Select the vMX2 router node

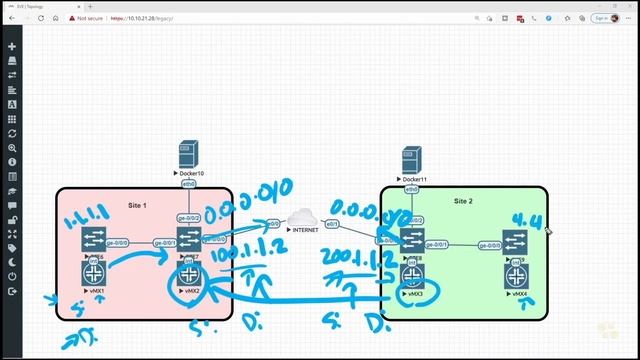189,273
